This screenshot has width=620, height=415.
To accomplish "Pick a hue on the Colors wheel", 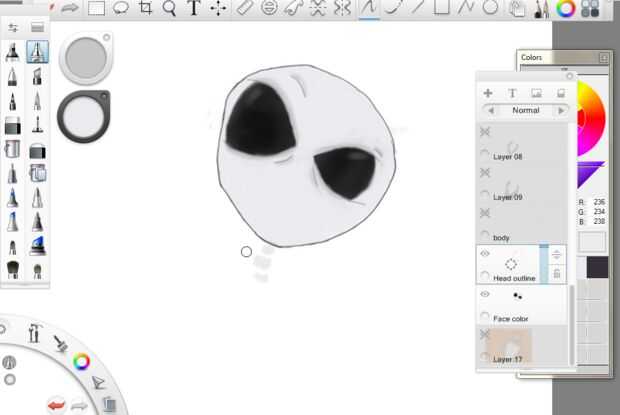I will pyautogui.click(x=591, y=119).
